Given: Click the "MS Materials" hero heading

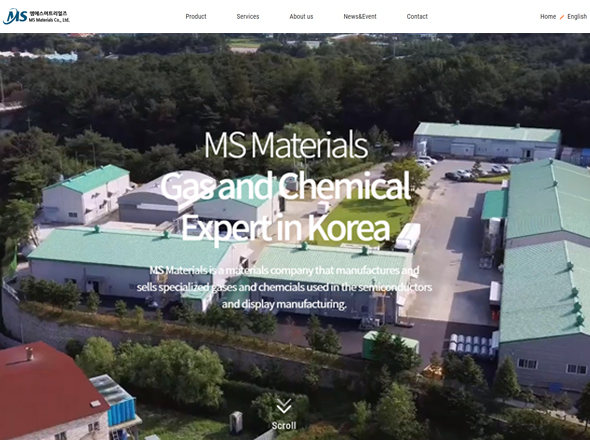Looking at the screenshot, I should click(286, 145).
